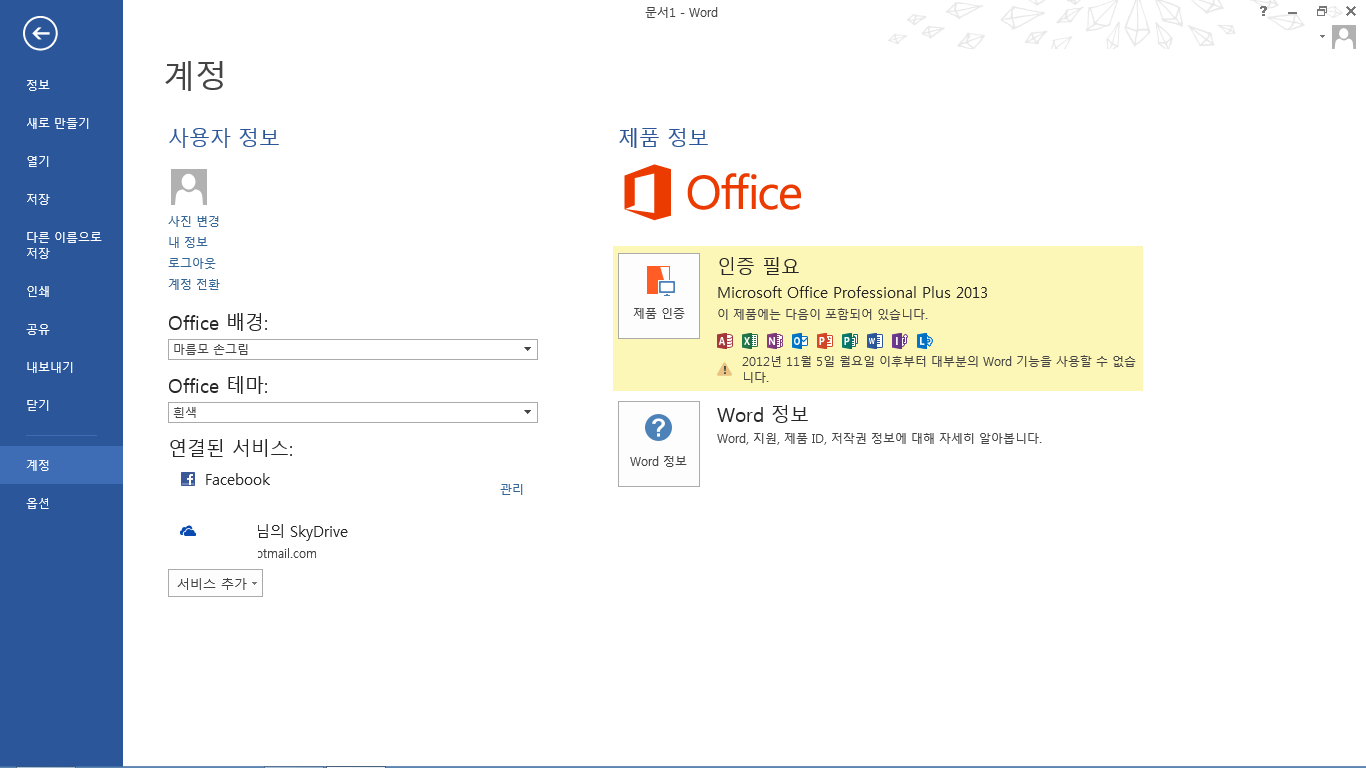Click the Word icon in product list
This screenshot has width=1366, height=768.
[875, 341]
